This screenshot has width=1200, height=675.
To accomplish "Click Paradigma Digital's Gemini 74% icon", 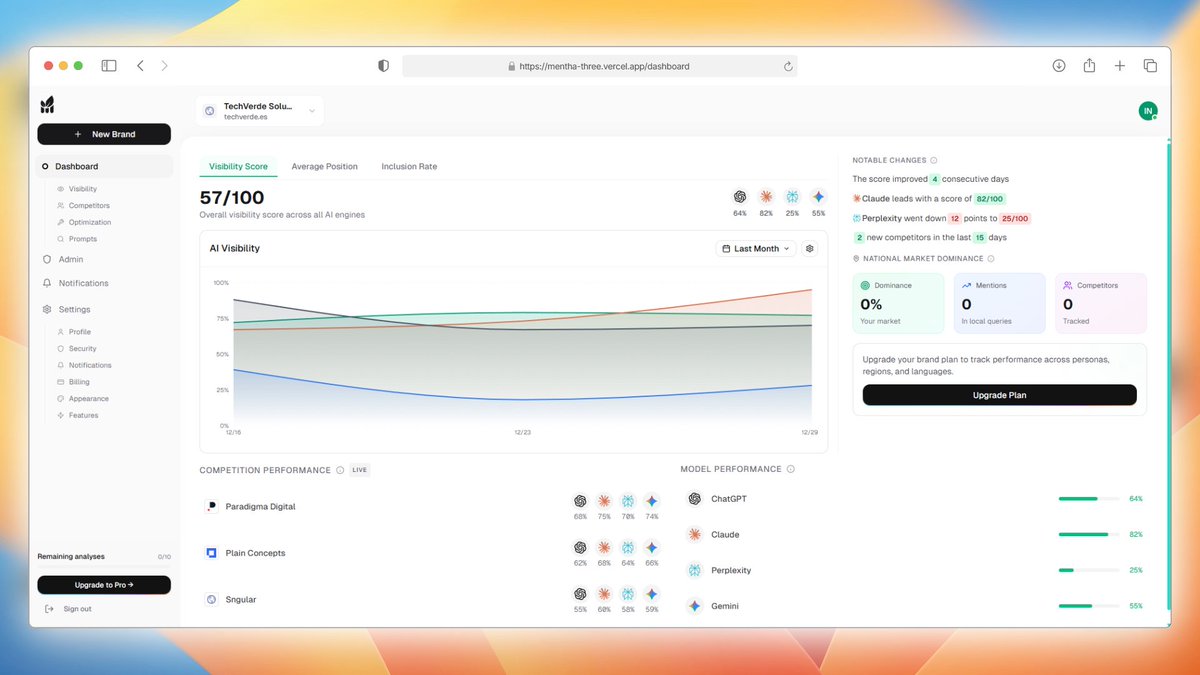I will click(x=652, y=501).
